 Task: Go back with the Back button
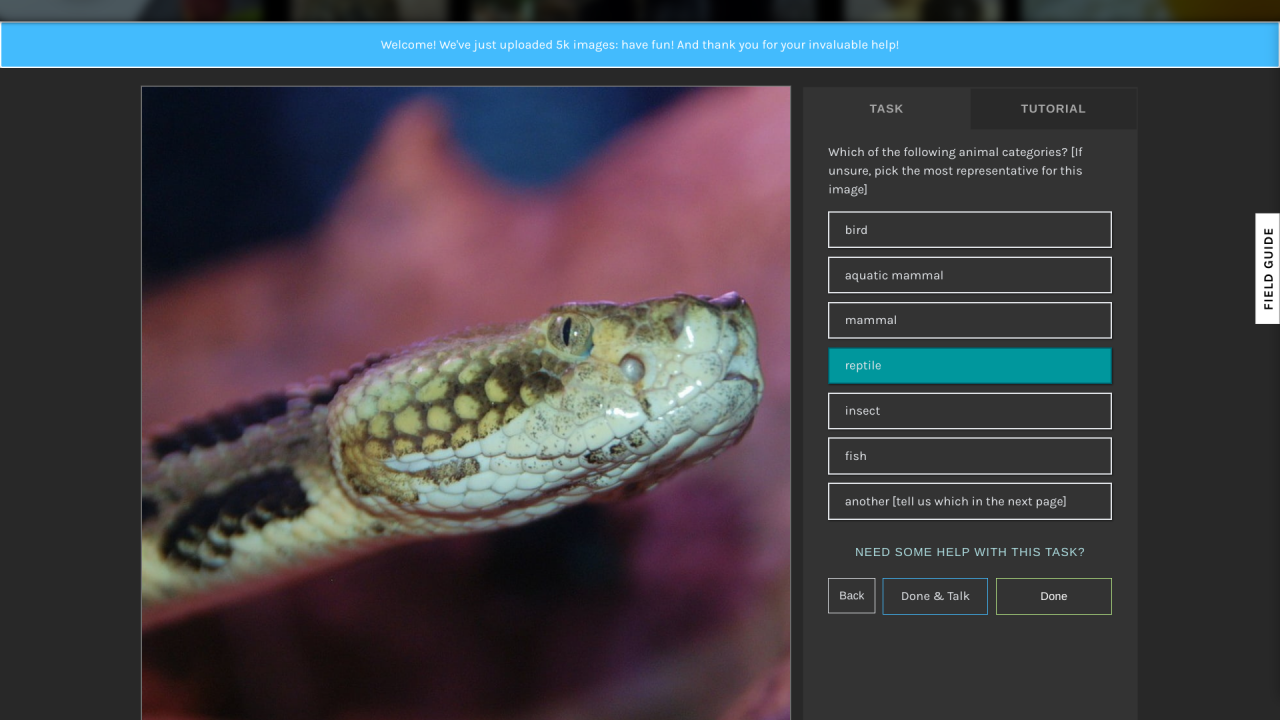click(851, 596)
